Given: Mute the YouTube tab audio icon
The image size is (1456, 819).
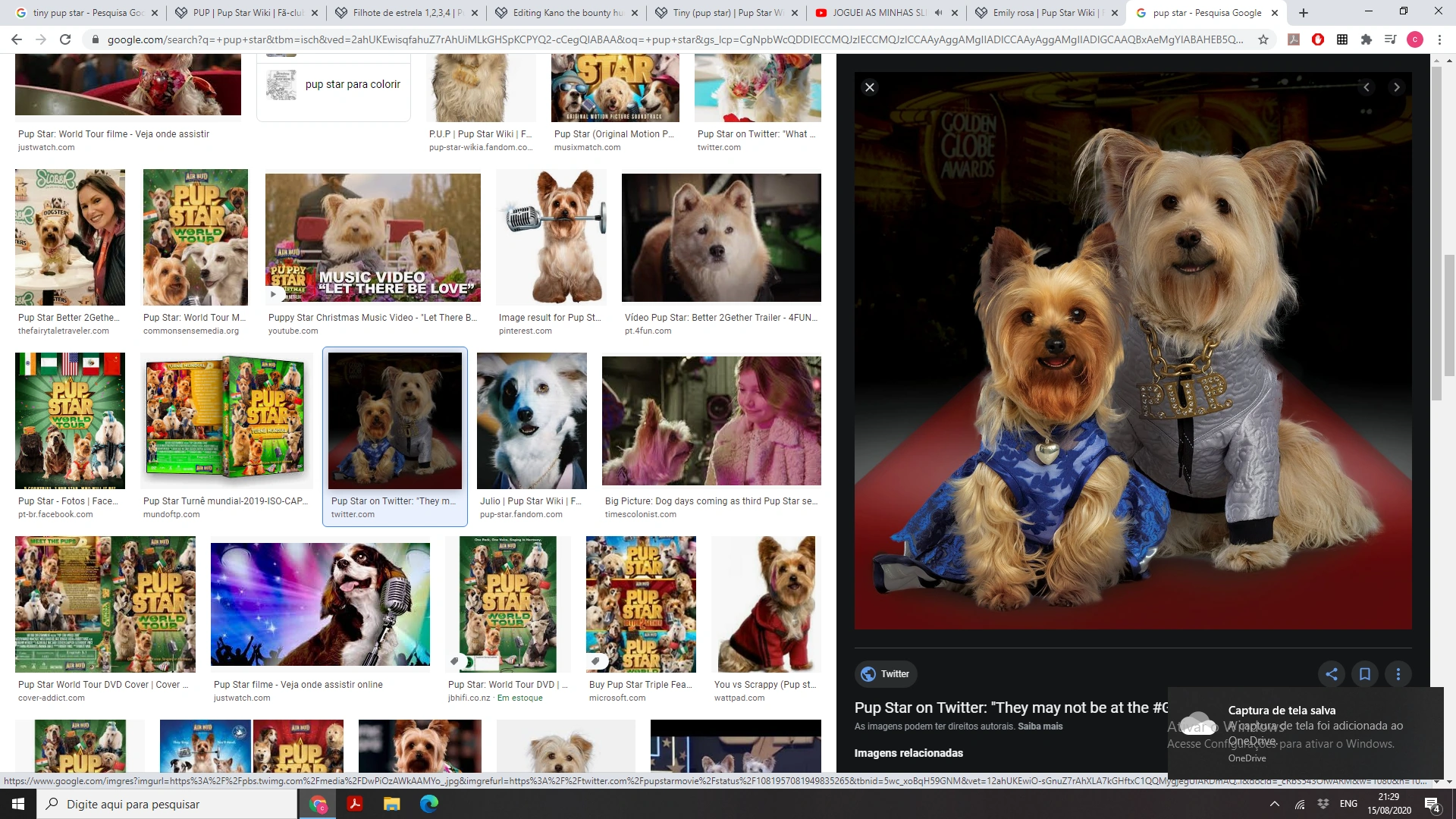Looking at the screenshot, I should 938,13.
